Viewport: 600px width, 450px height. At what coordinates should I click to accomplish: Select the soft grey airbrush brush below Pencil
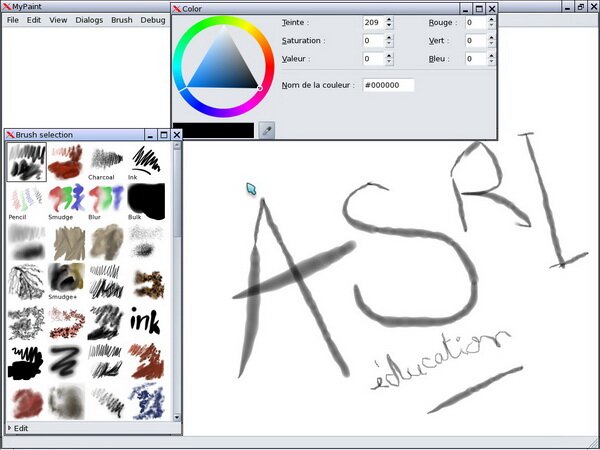pyautogui.click(x=26, y=241)
